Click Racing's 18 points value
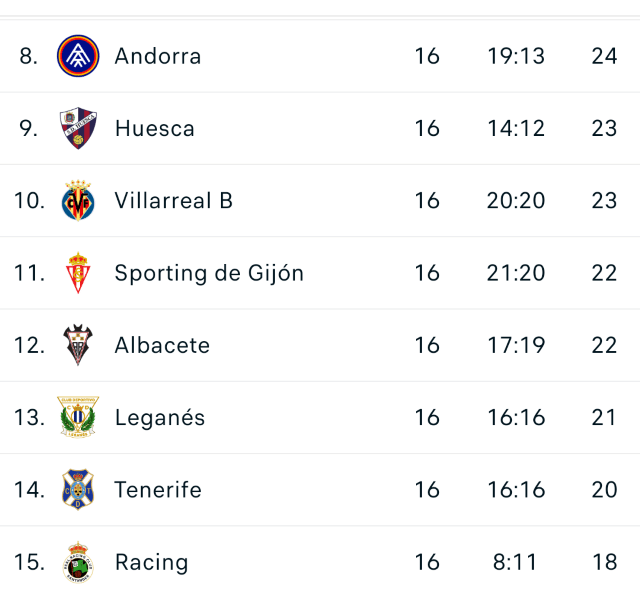This screenshot has height=597, width=640. click(604, 562)
